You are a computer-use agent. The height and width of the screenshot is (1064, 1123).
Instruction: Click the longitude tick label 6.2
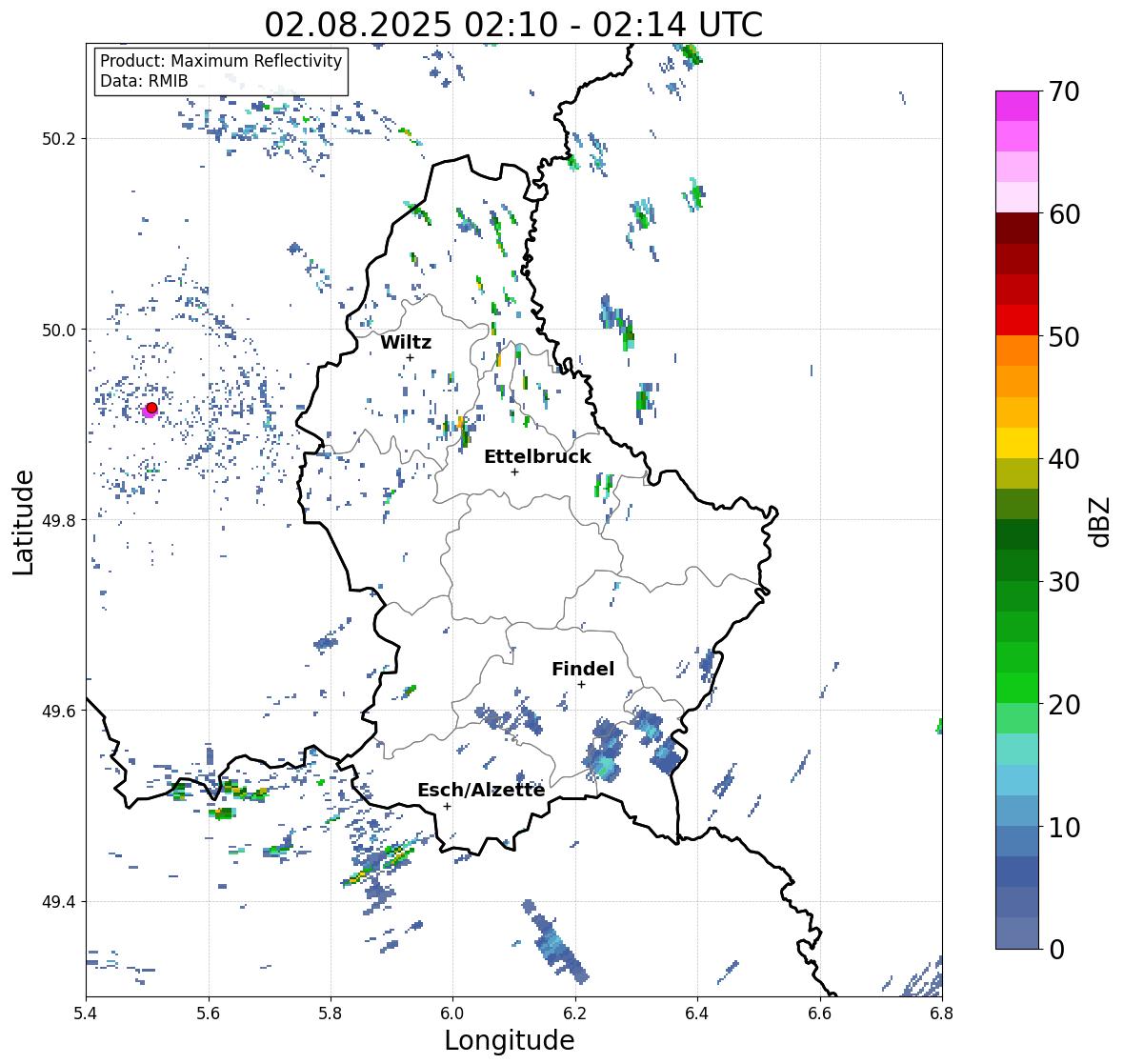(575, 1013)
